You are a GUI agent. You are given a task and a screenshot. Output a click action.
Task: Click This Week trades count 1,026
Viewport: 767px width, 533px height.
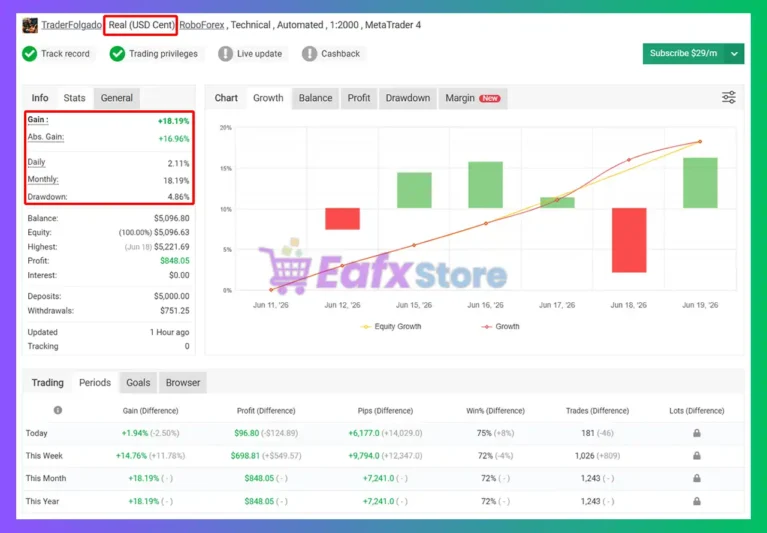(x=585, y=456)
